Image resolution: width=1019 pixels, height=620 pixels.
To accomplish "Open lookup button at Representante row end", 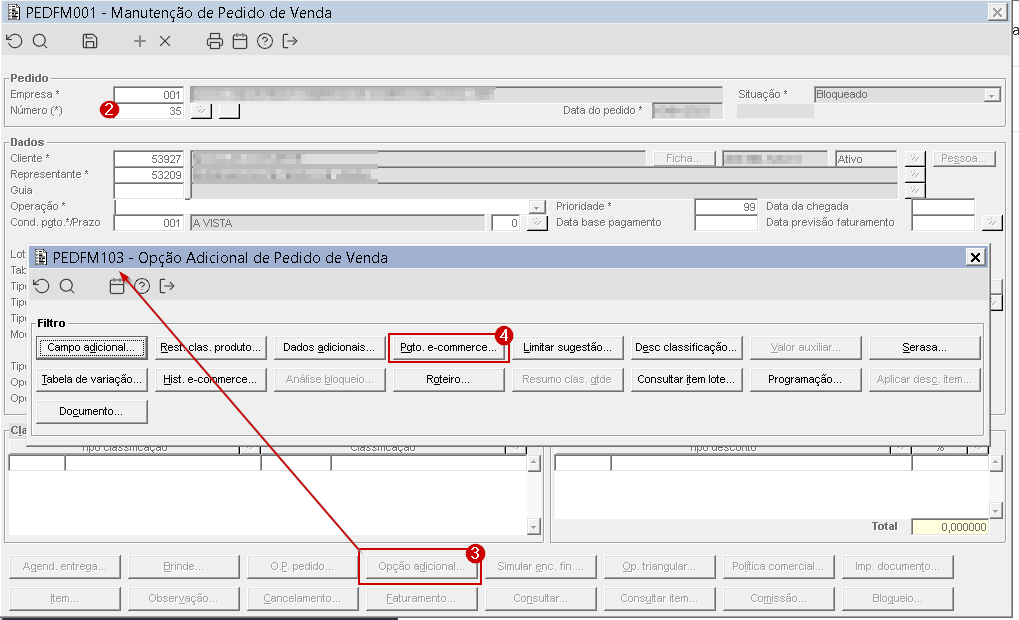I will pyautogui.click(x=914, y=174).
